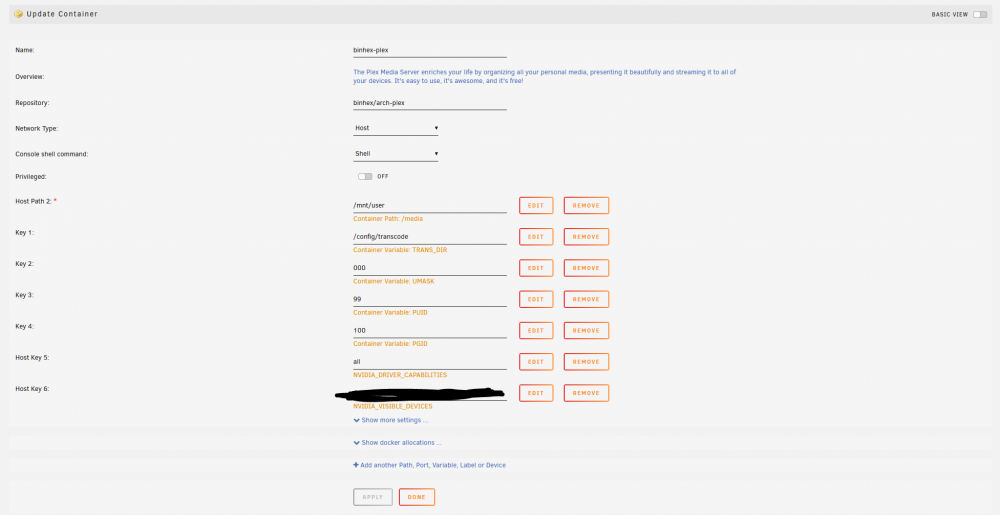Click the 'Host Key 6:' label
The width and height of the screenshot is (1000, 515).
coord(32,389)
